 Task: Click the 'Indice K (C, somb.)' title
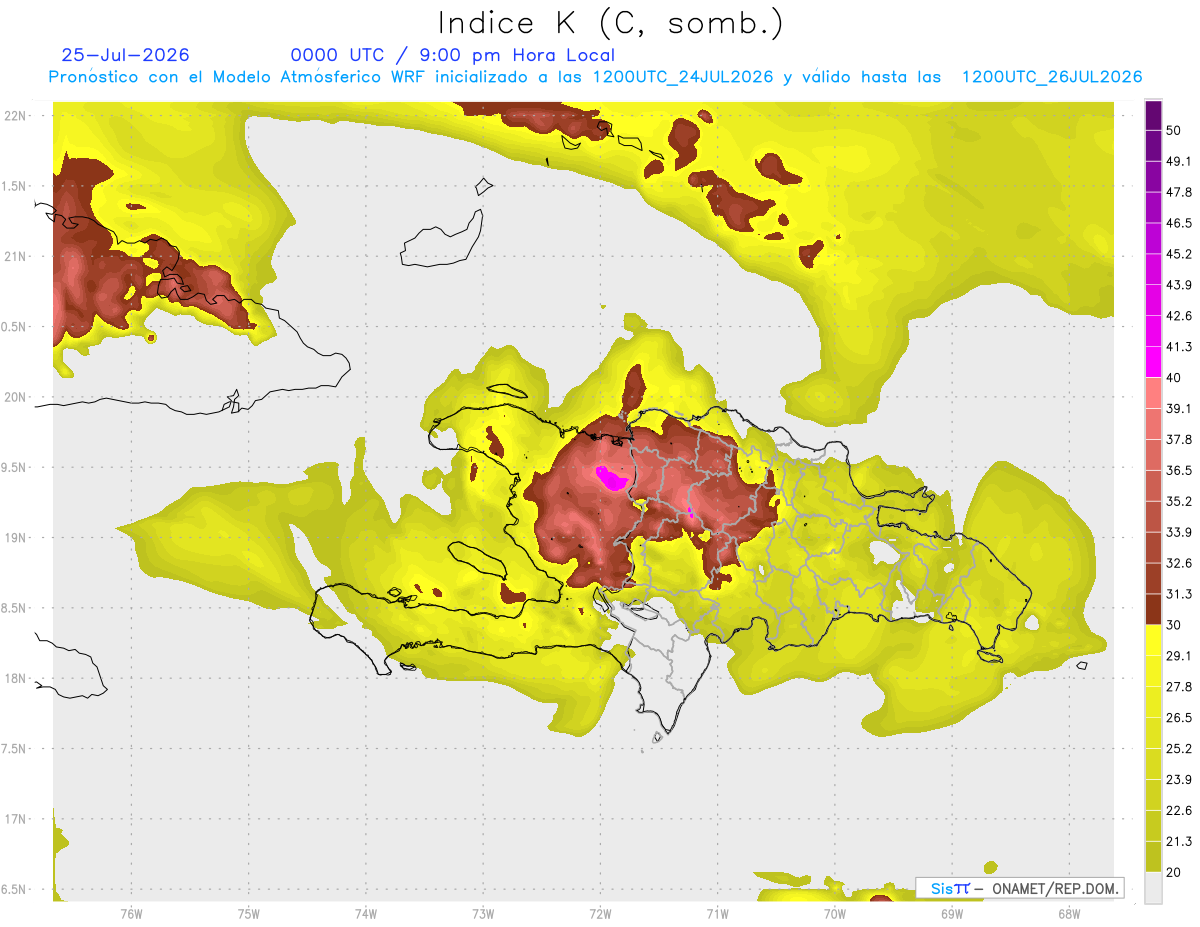coord(611,23)
